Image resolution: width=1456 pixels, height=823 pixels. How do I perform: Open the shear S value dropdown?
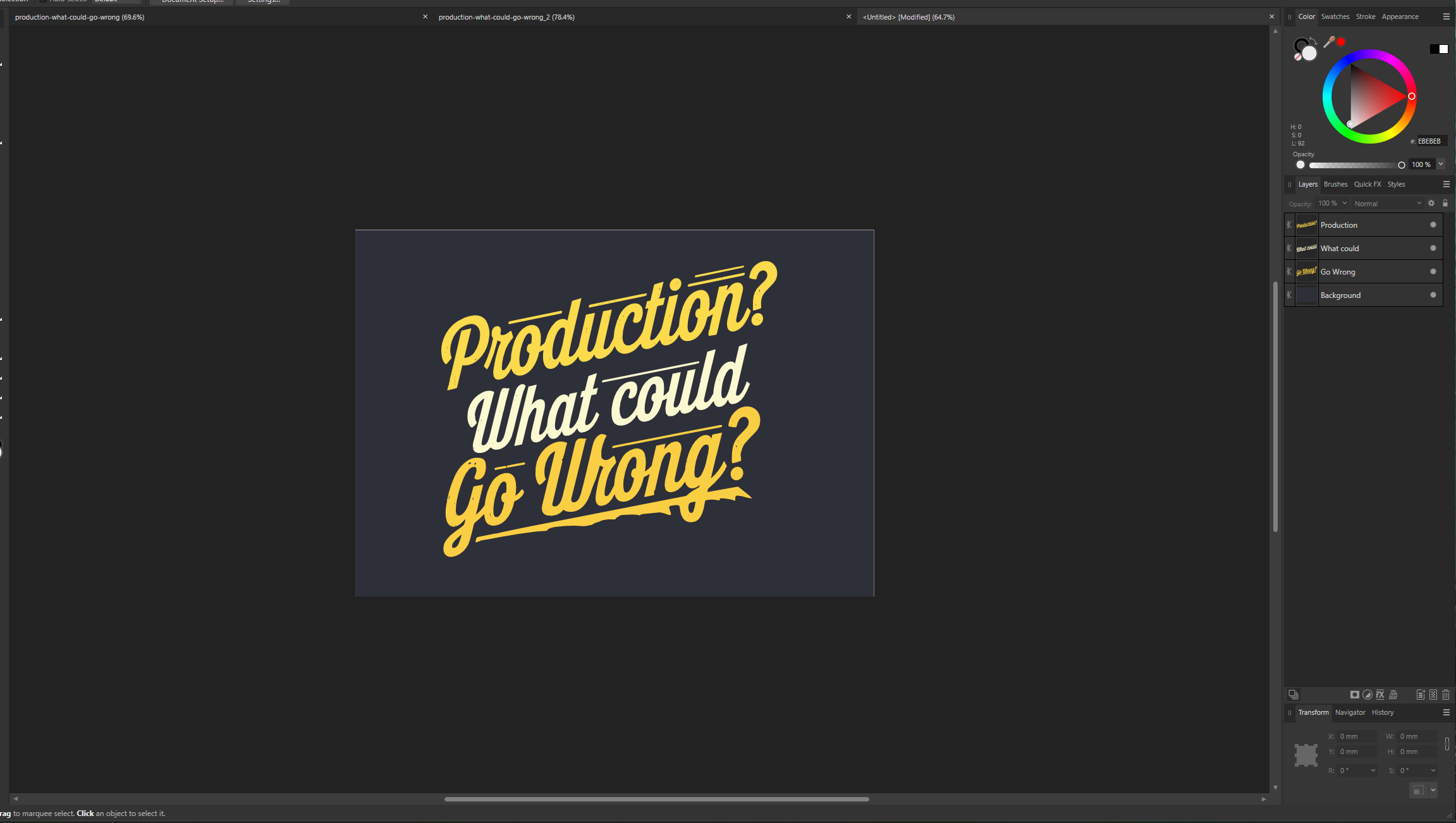(x=1433, y=770)
